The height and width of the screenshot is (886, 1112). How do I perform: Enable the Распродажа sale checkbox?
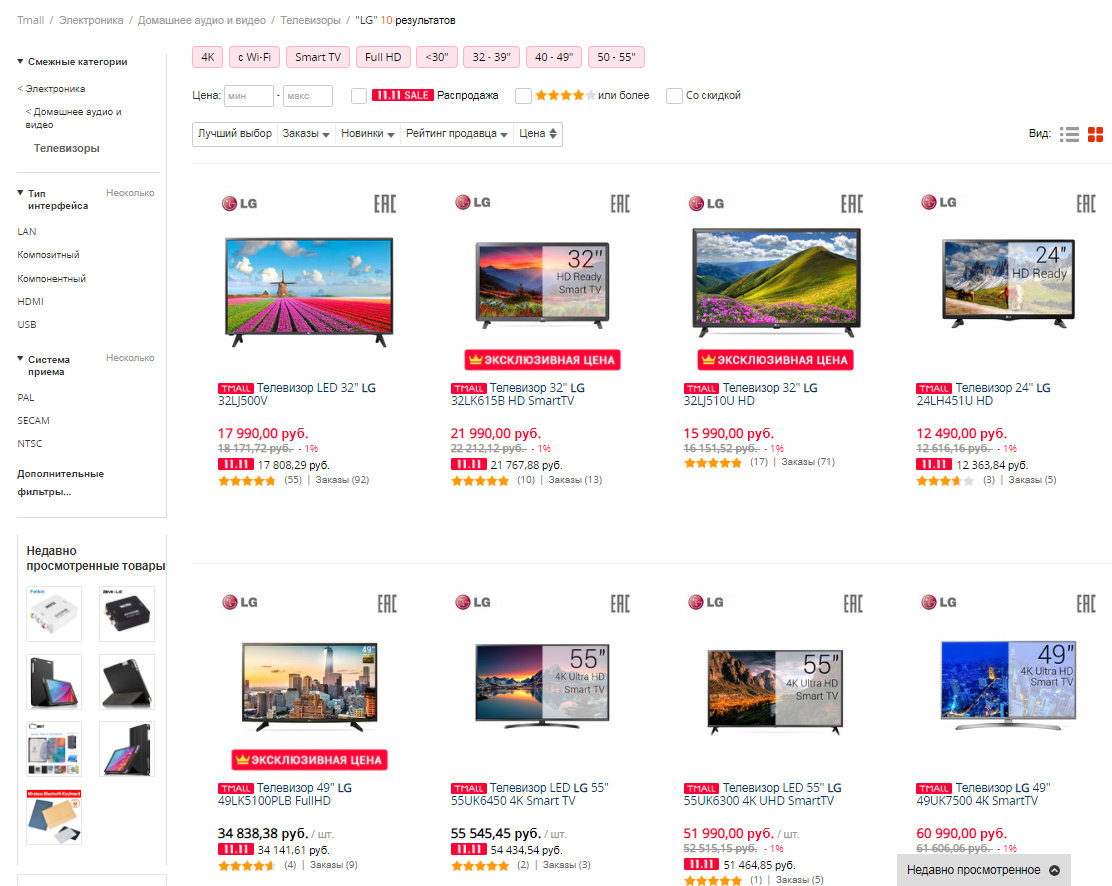(x=359, y=96)
